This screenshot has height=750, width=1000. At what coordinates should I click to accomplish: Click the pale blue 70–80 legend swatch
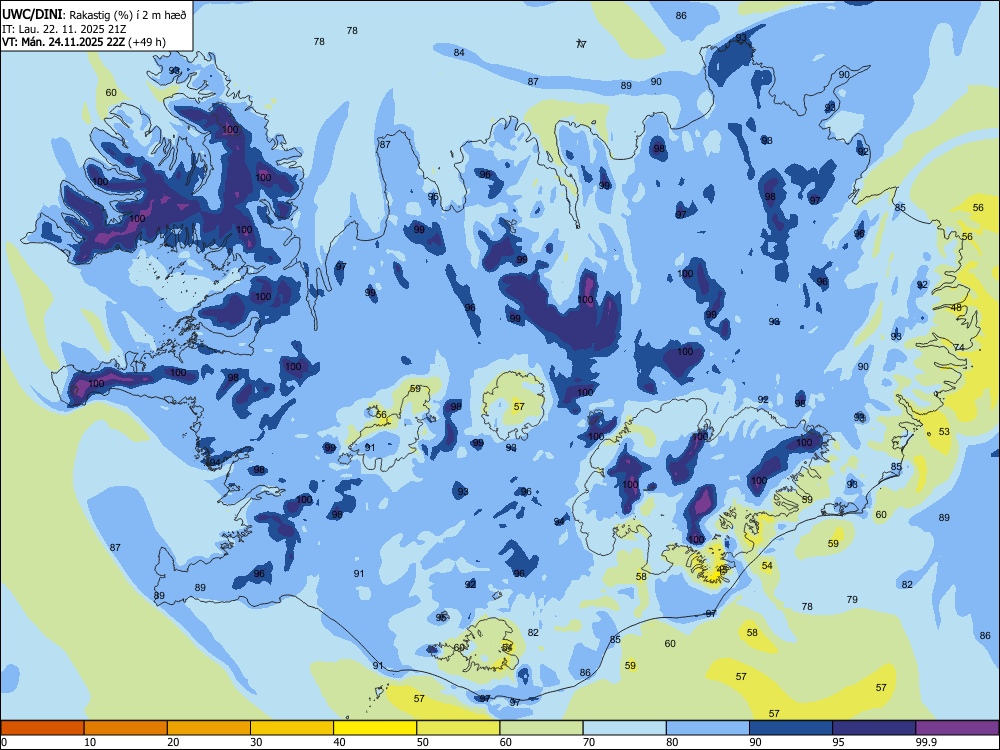(625, 728)
